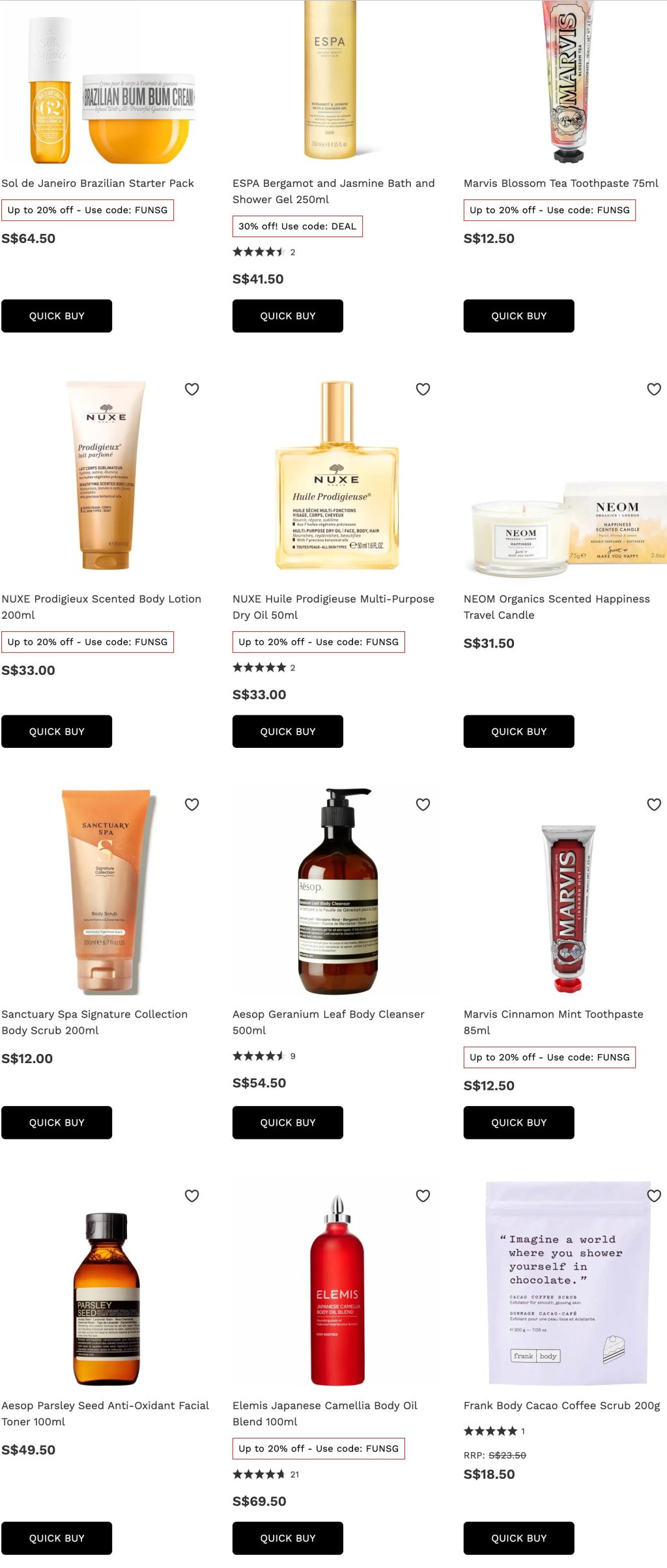The width and height of the screenshot is (667, 1568).
Task: Save Sanctuary Spa Body Scrub with heart icon
Action: click(192, 805)
